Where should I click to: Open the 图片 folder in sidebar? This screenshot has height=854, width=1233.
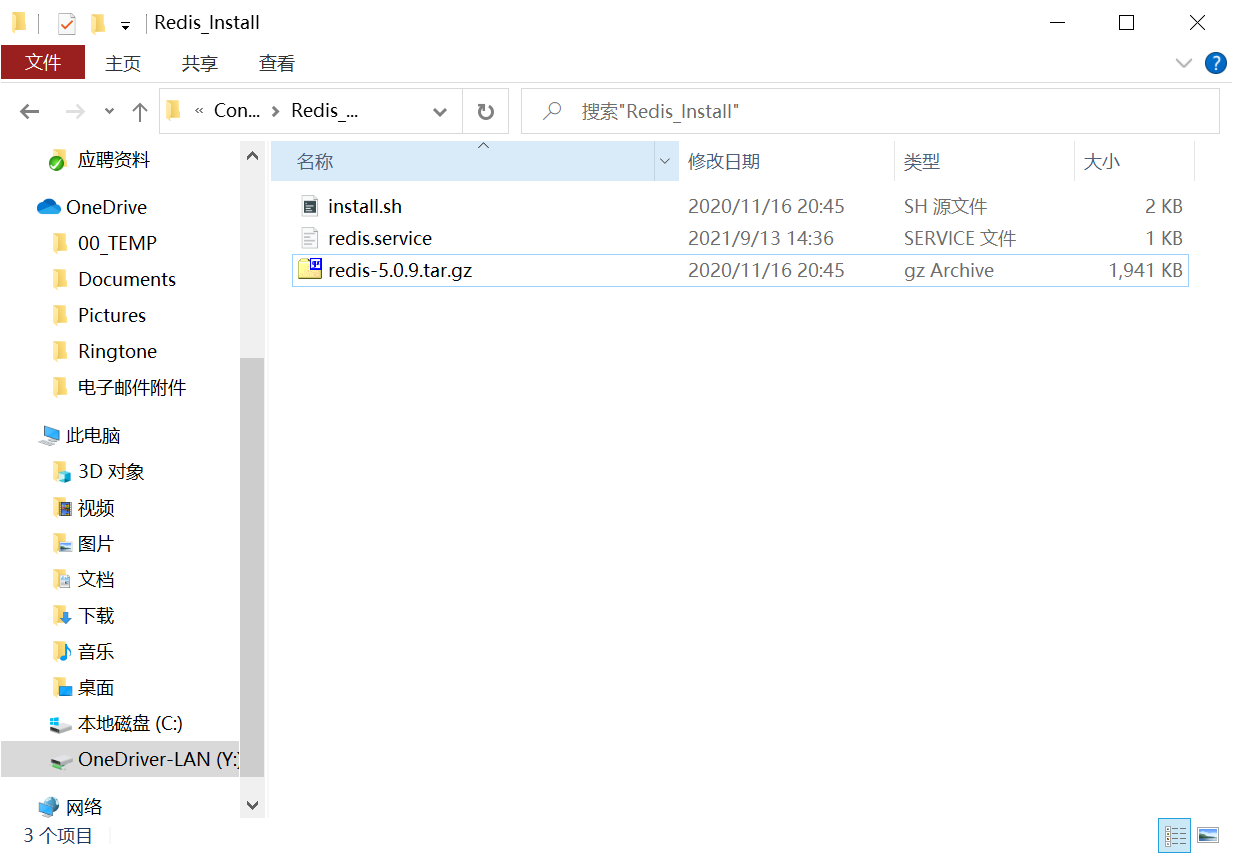click(x=96, y=543)
